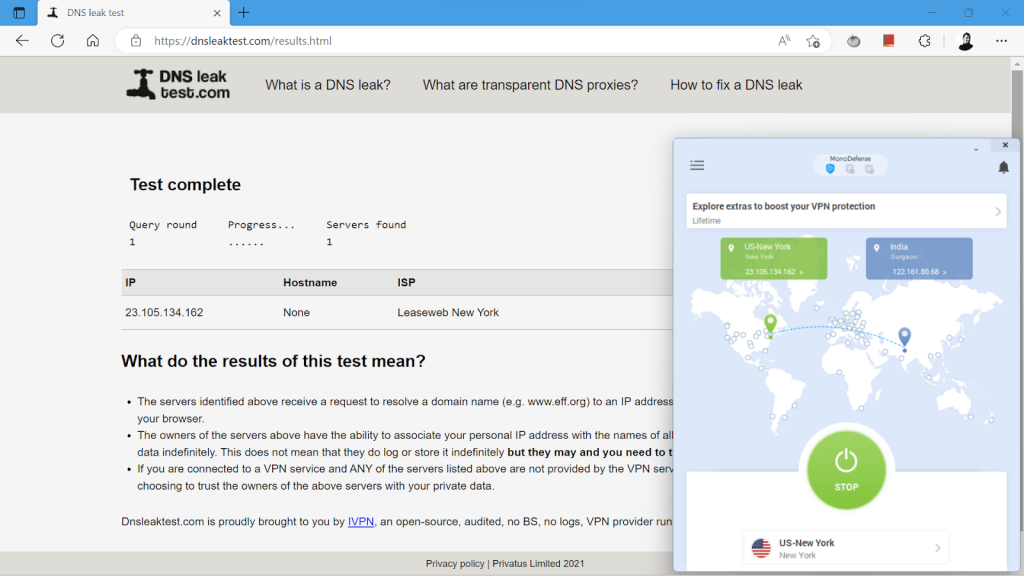Open the Privacy policy link
1024x576 pixels.
pyautogui.click(x=455, y=564)
